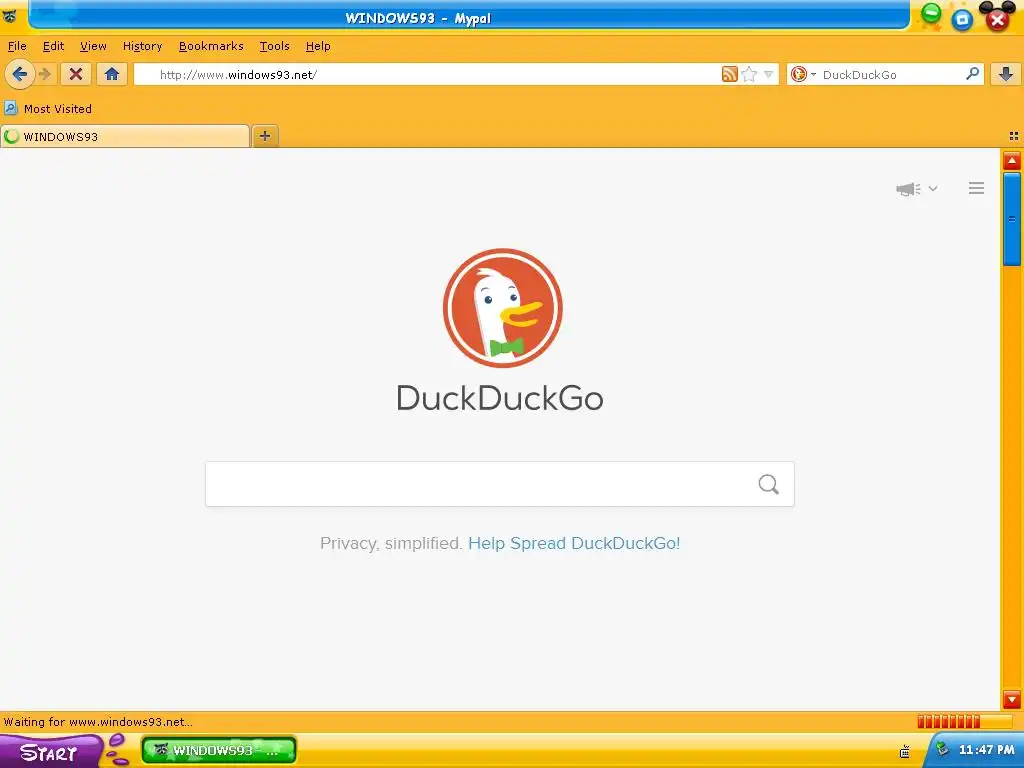Screen dimensions: 1024x768
Task: Open the Help menu
Action: pos(318,46)
